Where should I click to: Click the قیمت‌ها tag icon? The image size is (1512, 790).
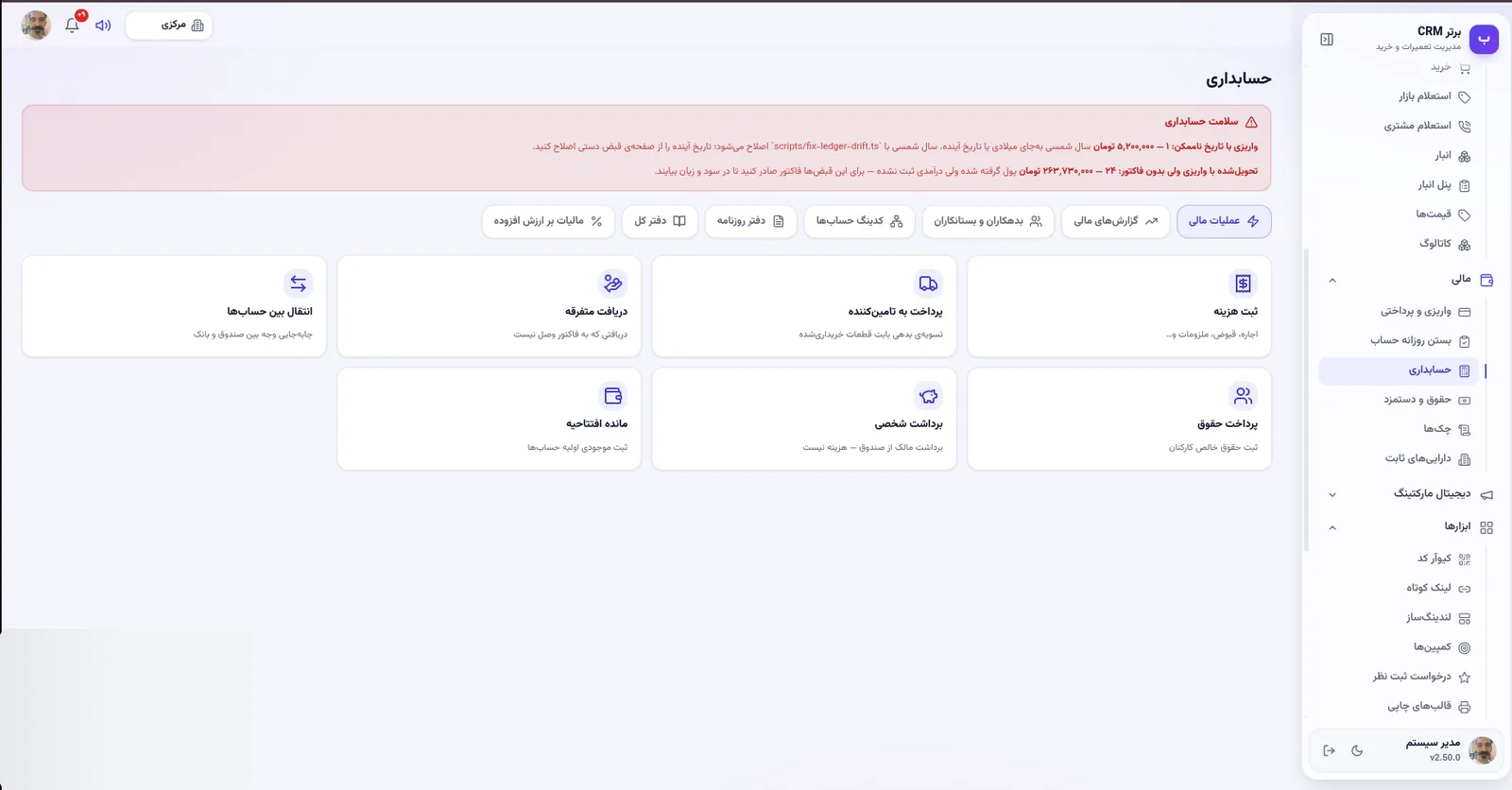point(1465,215)
